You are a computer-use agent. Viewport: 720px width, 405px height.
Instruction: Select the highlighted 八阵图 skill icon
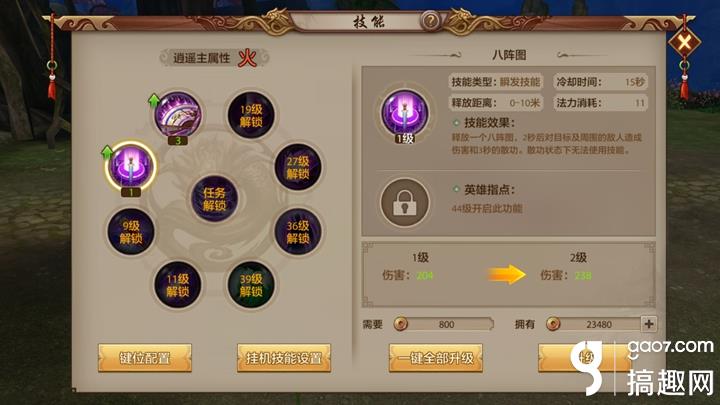131,167
